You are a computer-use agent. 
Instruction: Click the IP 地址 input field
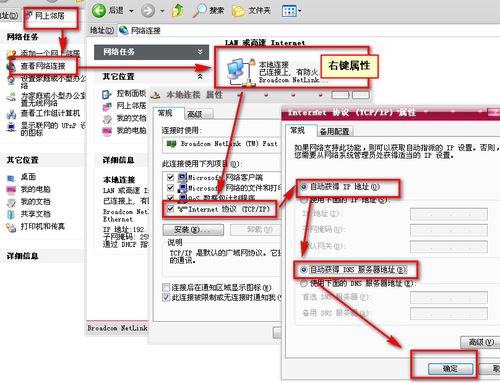pos(449,214)
